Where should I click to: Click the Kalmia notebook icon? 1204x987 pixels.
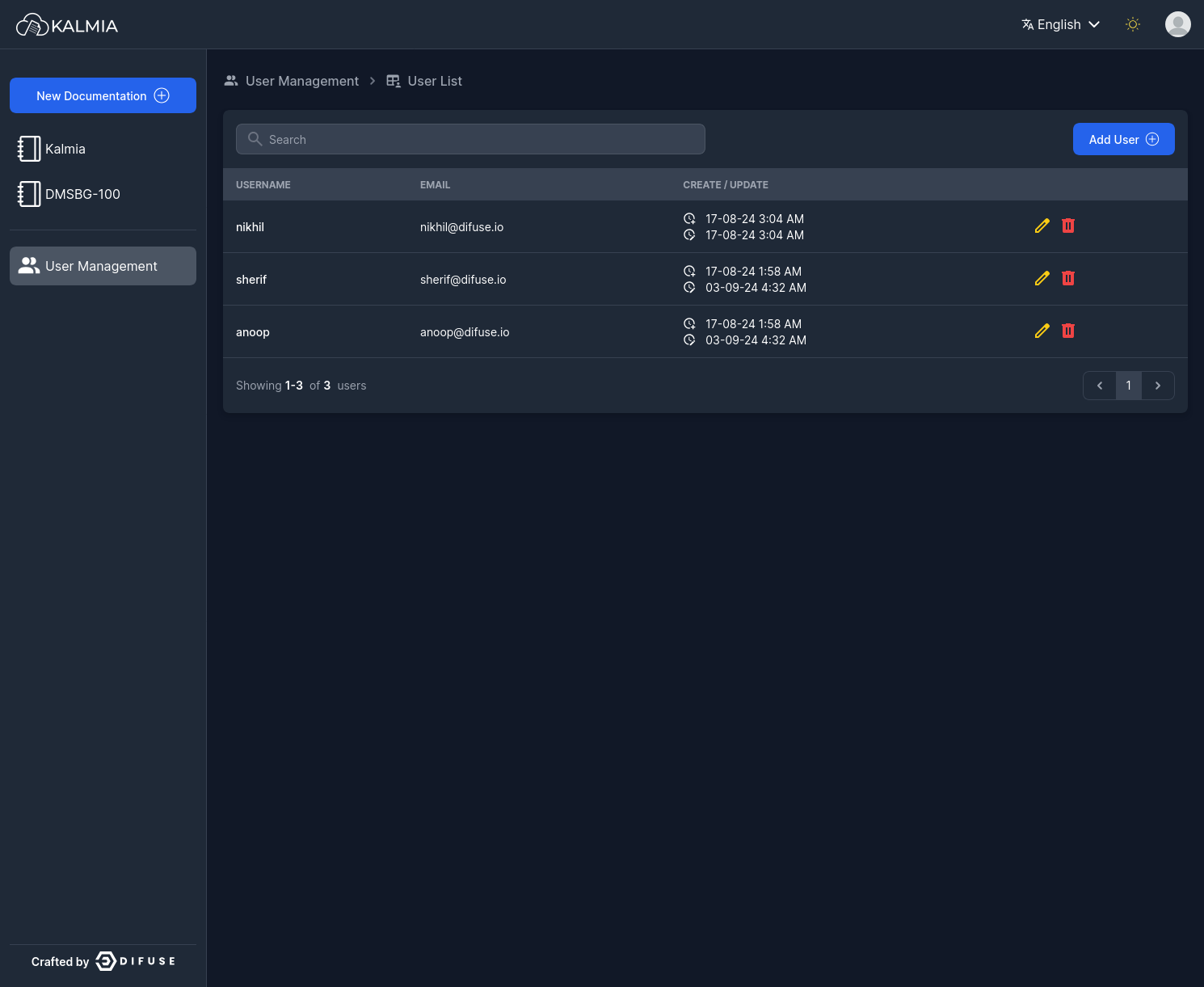[x=29, y=149]
